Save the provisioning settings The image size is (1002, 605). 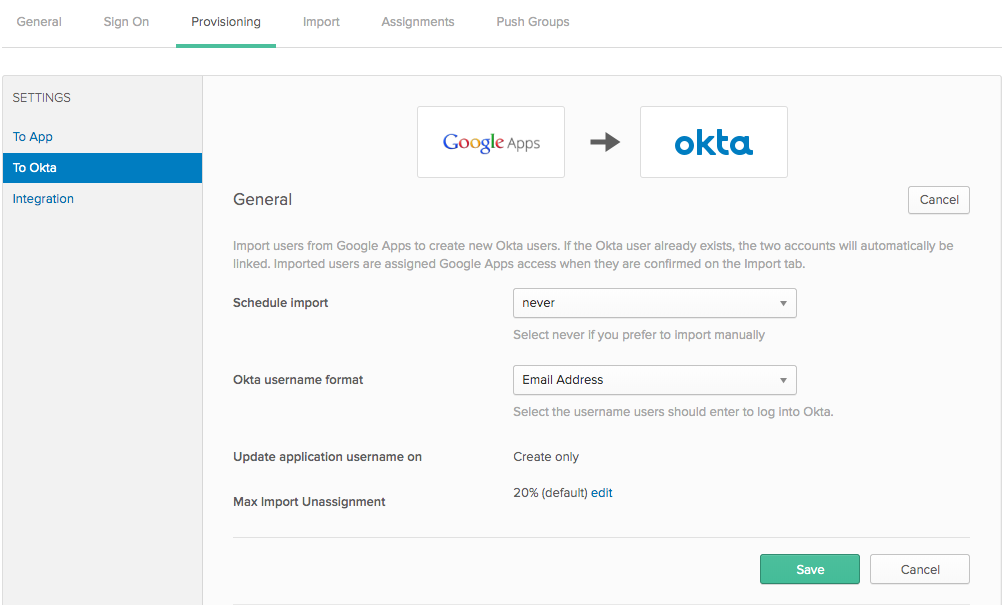coord(810,569)
